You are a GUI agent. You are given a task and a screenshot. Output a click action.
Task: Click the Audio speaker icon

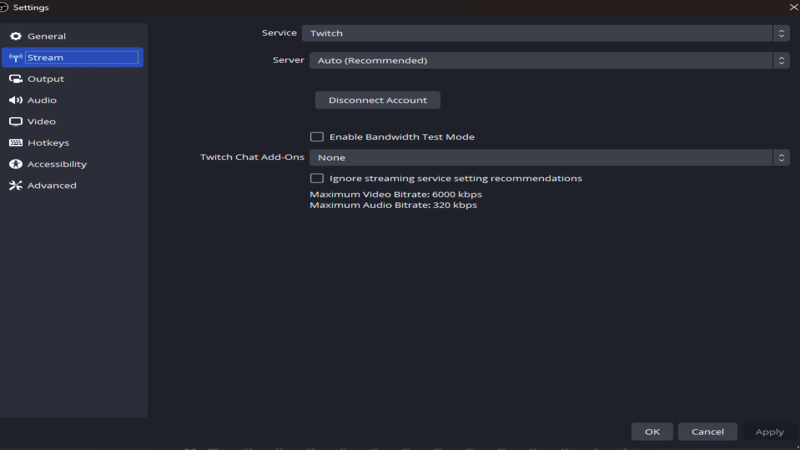pos(15,100)
